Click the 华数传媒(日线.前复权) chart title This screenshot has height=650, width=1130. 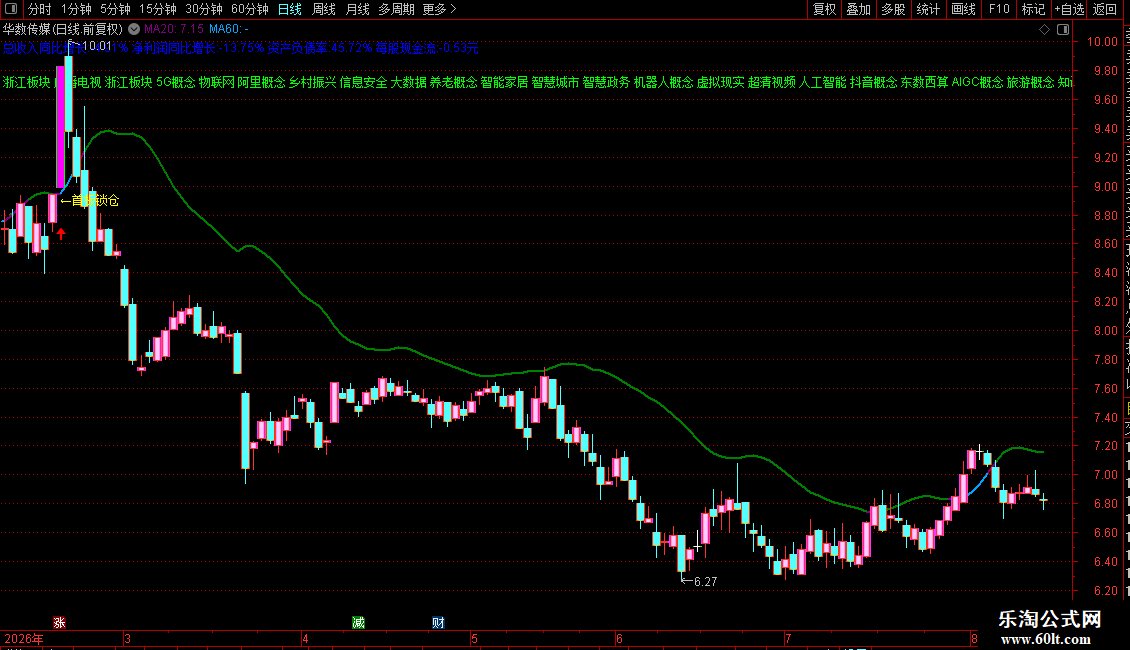63,29
